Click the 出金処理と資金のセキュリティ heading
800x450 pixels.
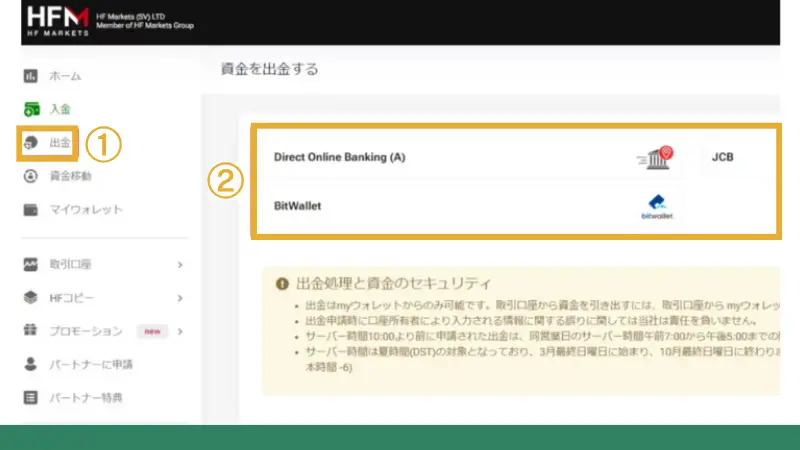tap(394, 284)
